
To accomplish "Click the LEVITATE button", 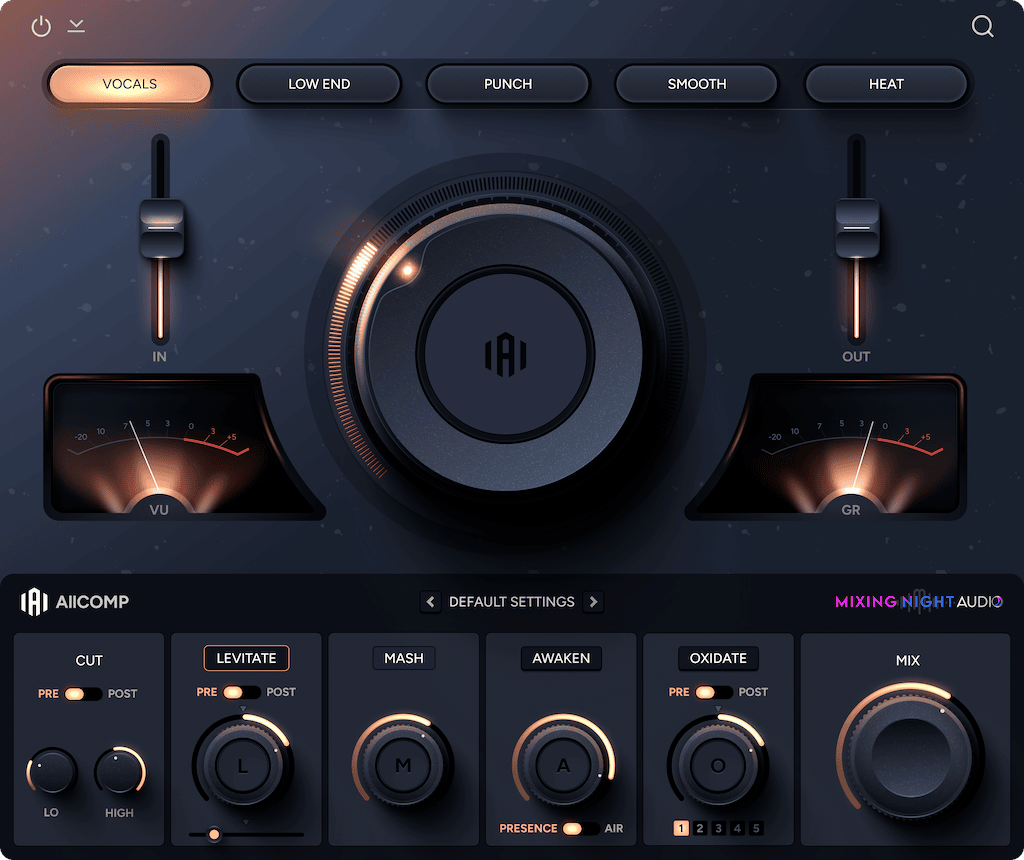I will 246,658.
